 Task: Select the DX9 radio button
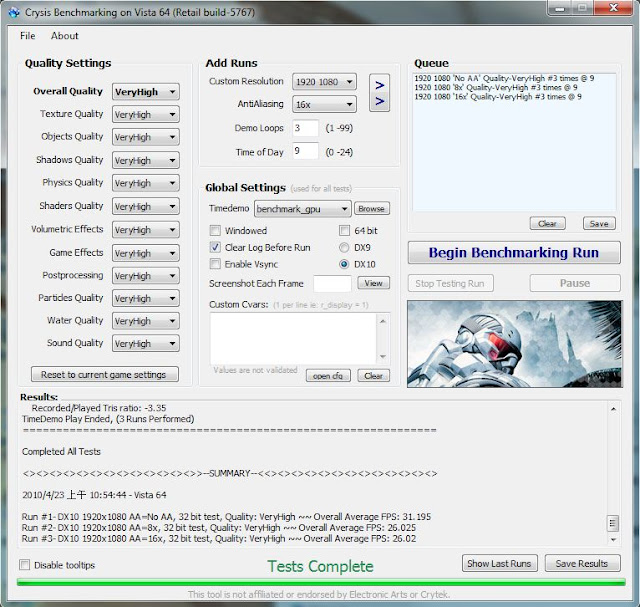344,247
